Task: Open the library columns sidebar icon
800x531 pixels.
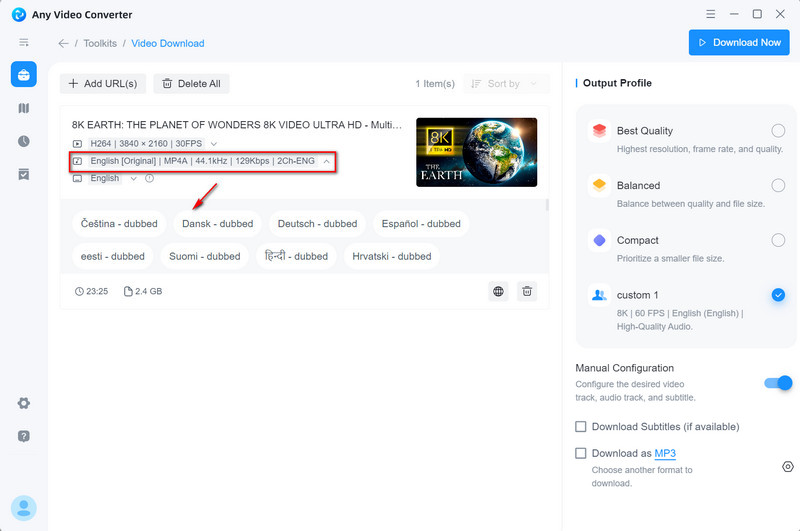Action: 23,108
